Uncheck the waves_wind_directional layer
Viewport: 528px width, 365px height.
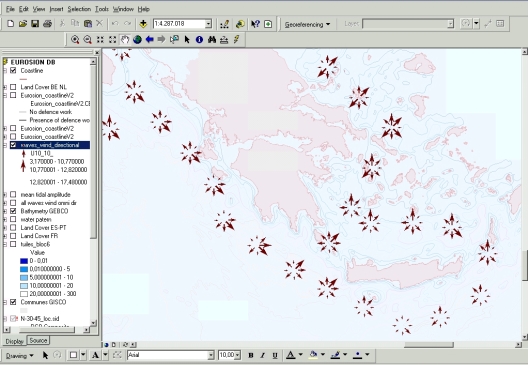(13, 145)
